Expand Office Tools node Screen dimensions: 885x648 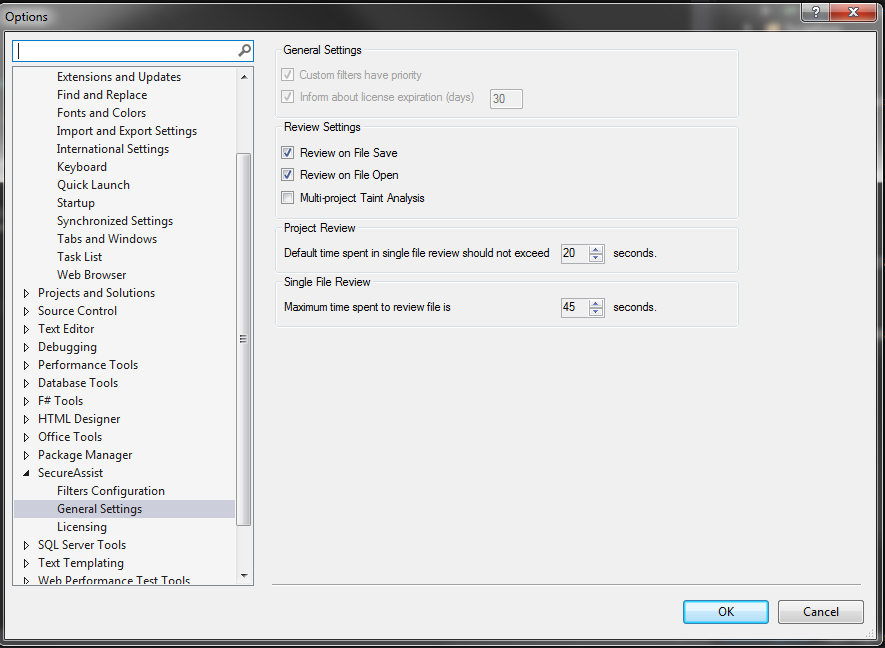tap(26, 437)
